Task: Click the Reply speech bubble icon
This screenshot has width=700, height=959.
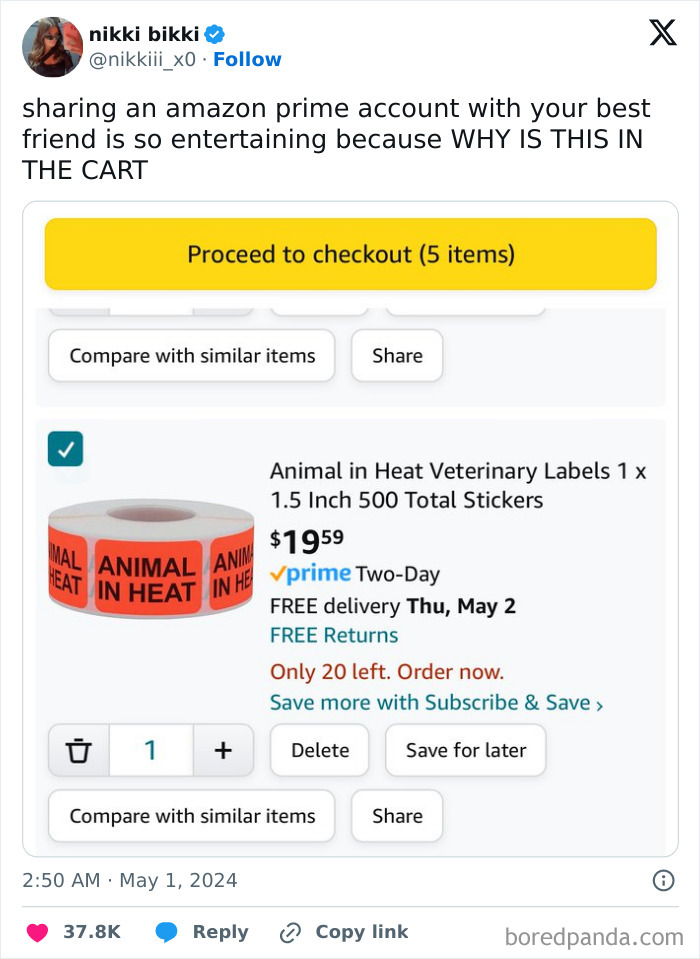Action: 166,932
